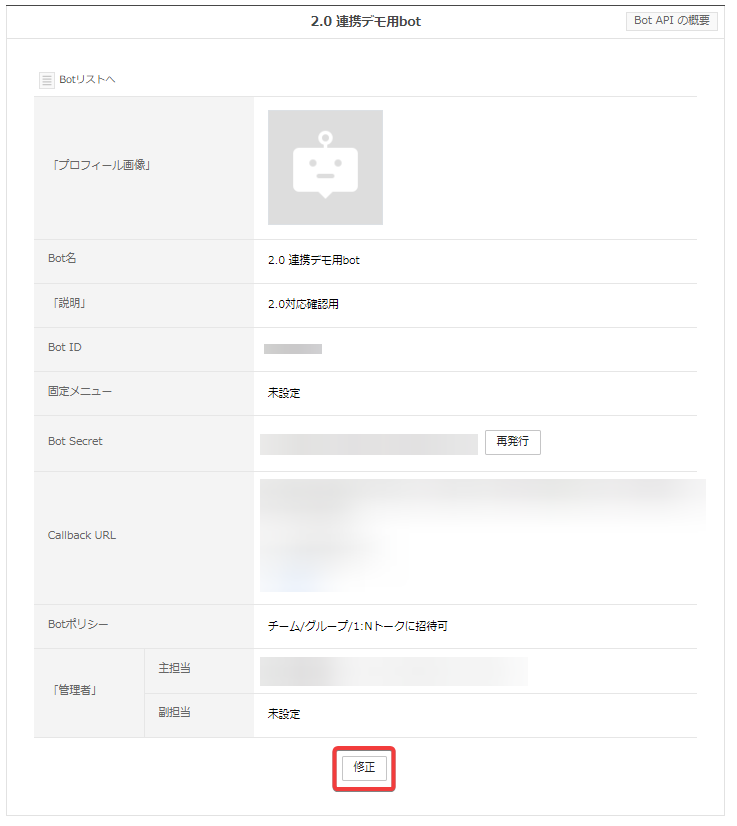
Task: Click the Bot Secret row label
Action: tap(75, 441)
